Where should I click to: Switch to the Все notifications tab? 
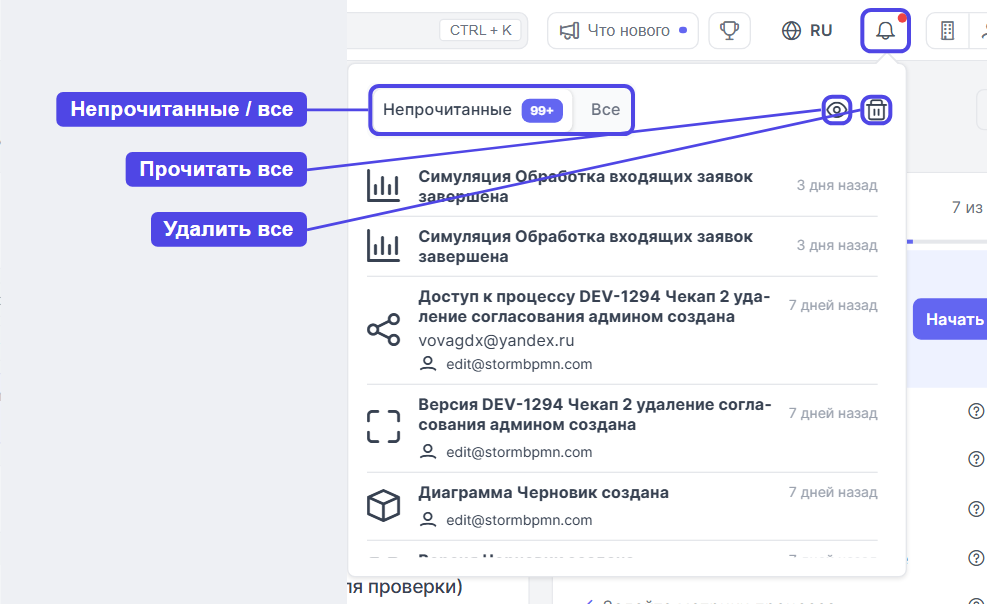click(605, 110)
